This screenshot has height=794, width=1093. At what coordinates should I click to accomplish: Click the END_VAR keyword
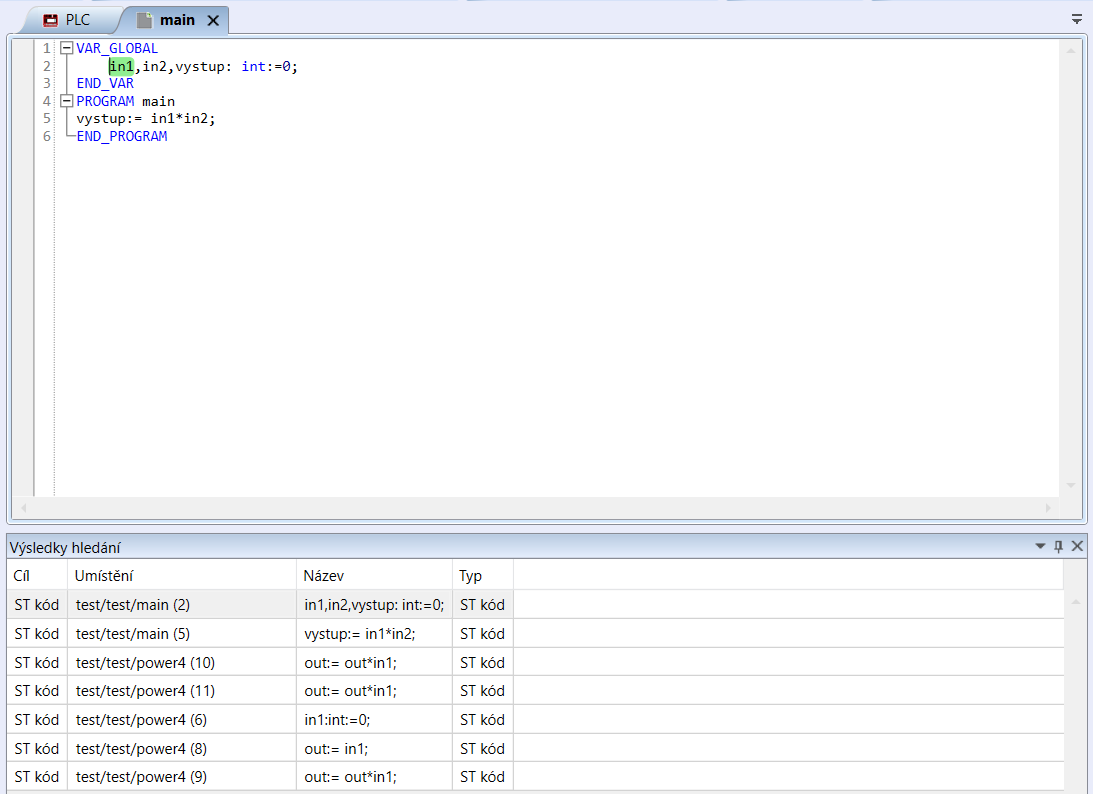point(105,83)
